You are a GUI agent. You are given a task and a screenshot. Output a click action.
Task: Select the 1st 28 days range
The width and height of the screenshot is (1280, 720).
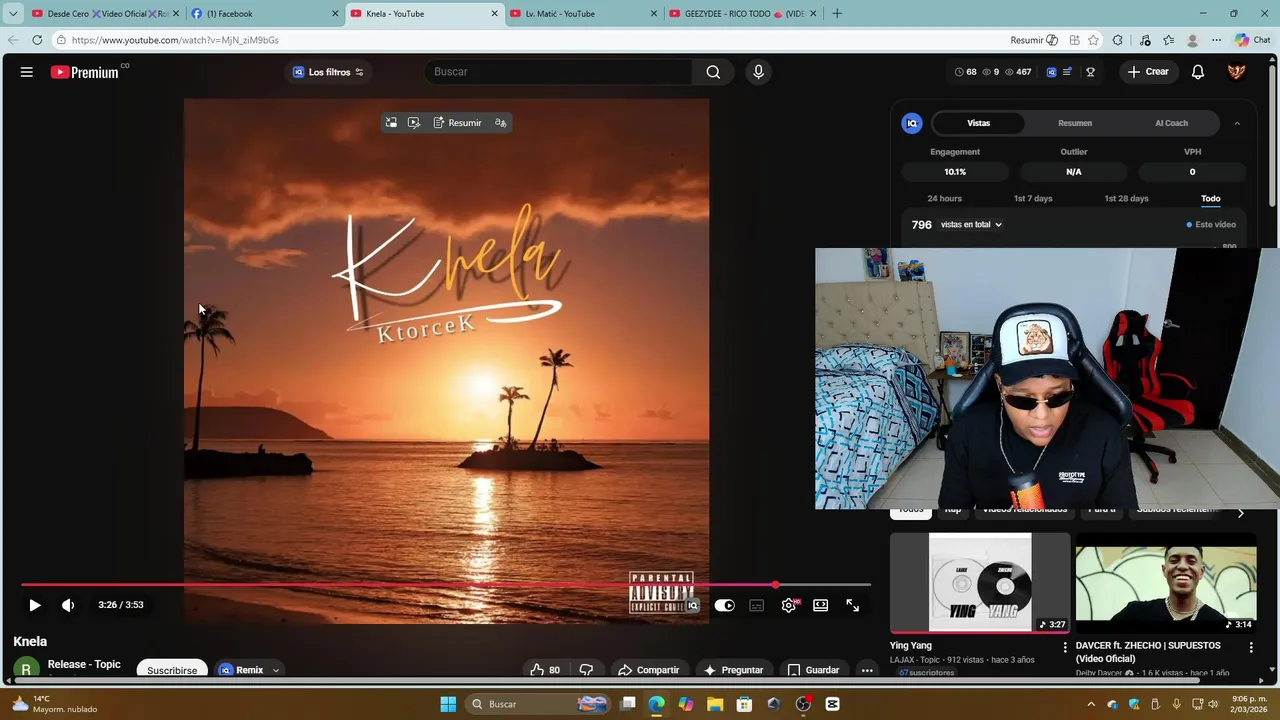(1126, 198)
